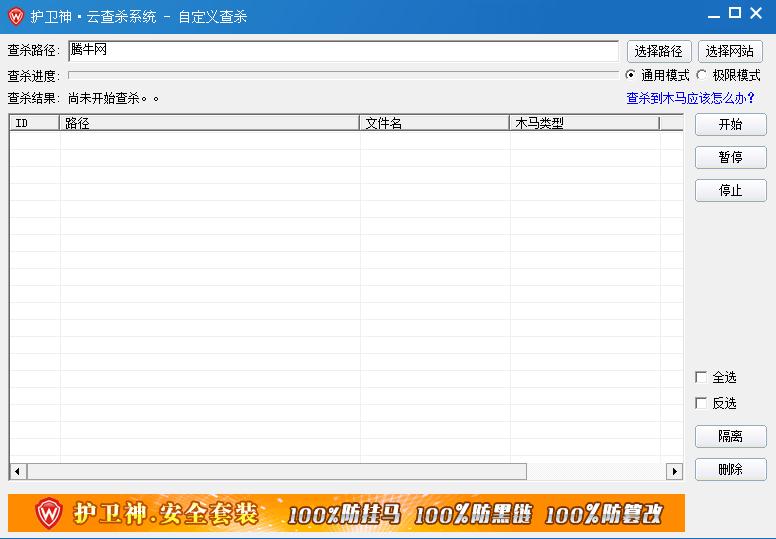Image resolution: width=776 pixels, height=539 pixels.
Task: Sort by the 路径 column header
Action: [209, 123]
